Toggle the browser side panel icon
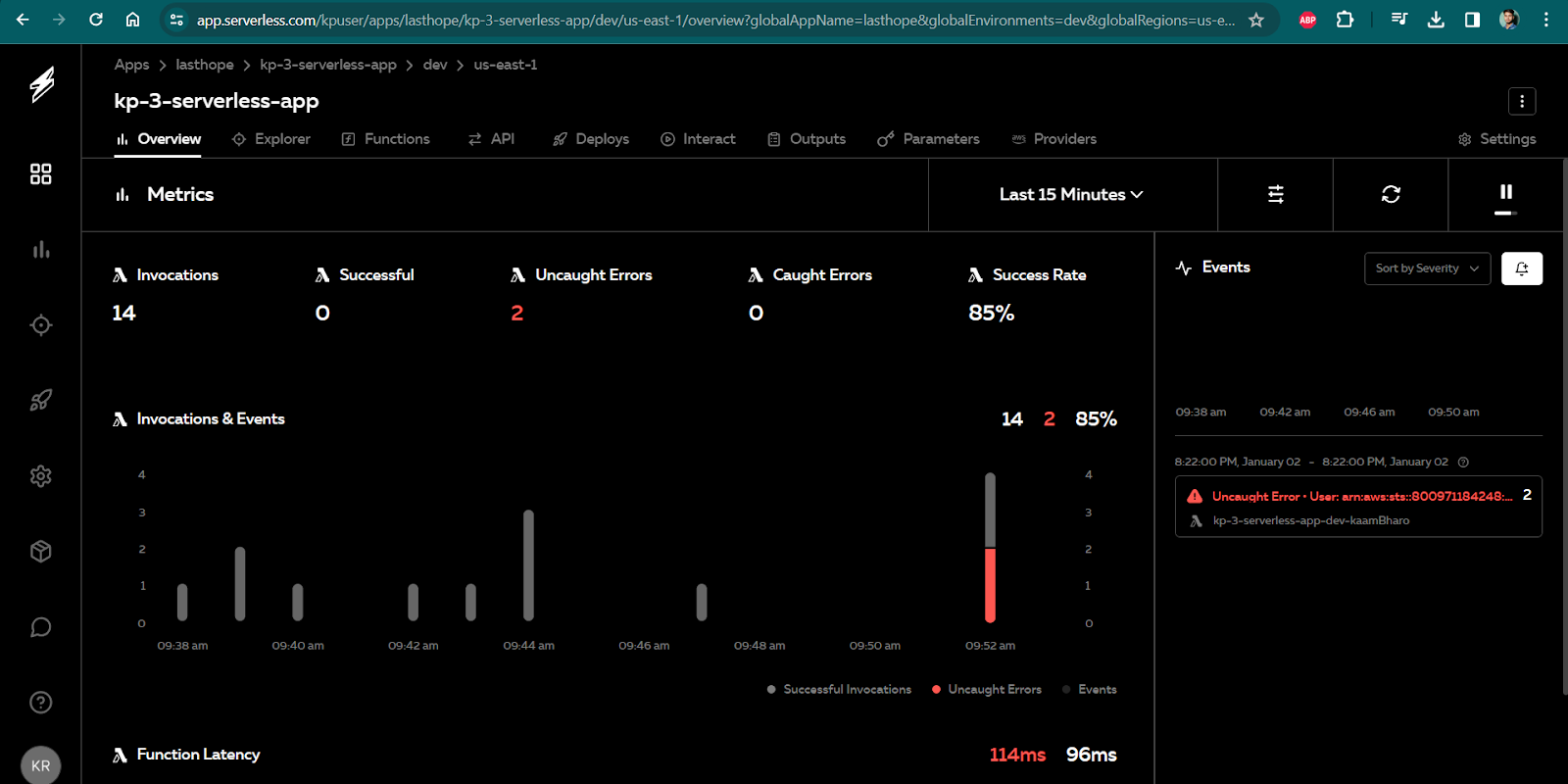This screenshot has width=1568, height=784. click(x=1472, y=20)
